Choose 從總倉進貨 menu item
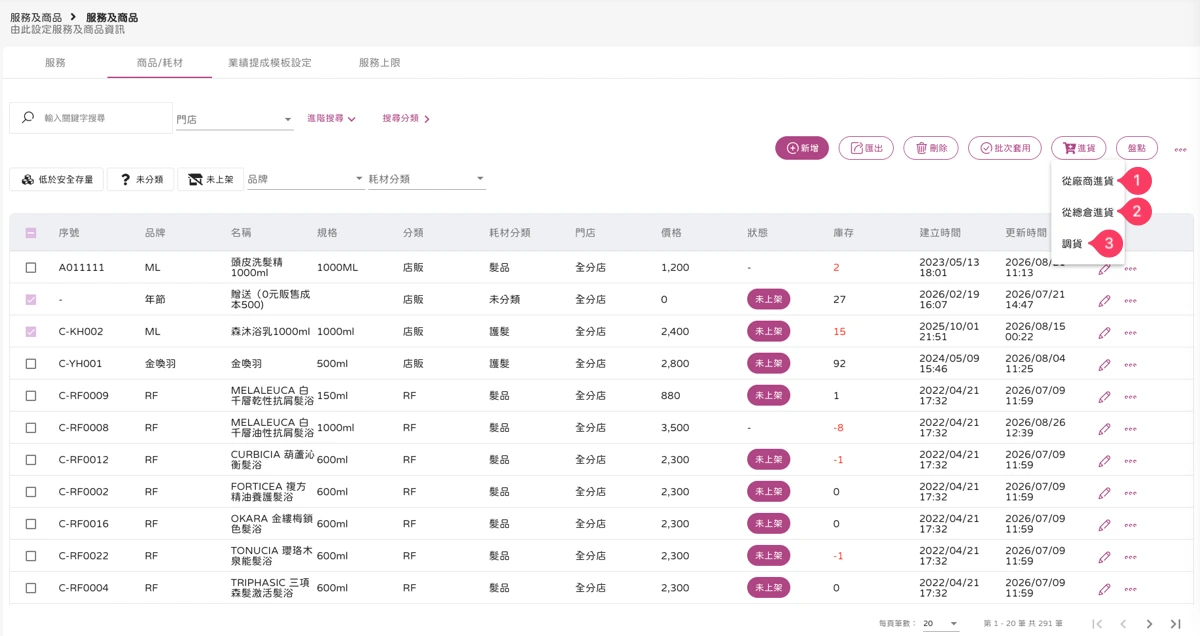 [1088, 212]
